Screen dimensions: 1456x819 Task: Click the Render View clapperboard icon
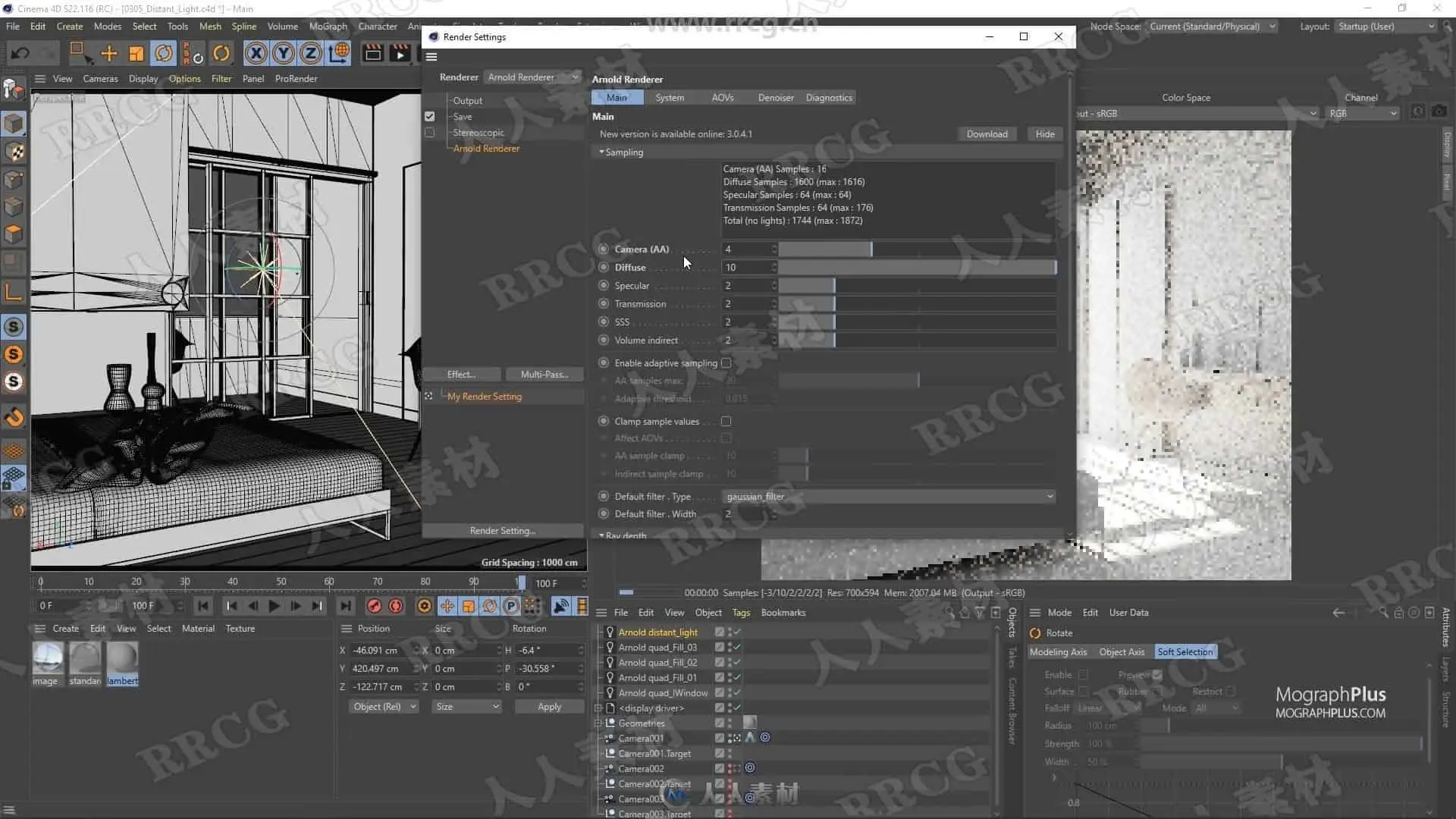click(372, 53)
